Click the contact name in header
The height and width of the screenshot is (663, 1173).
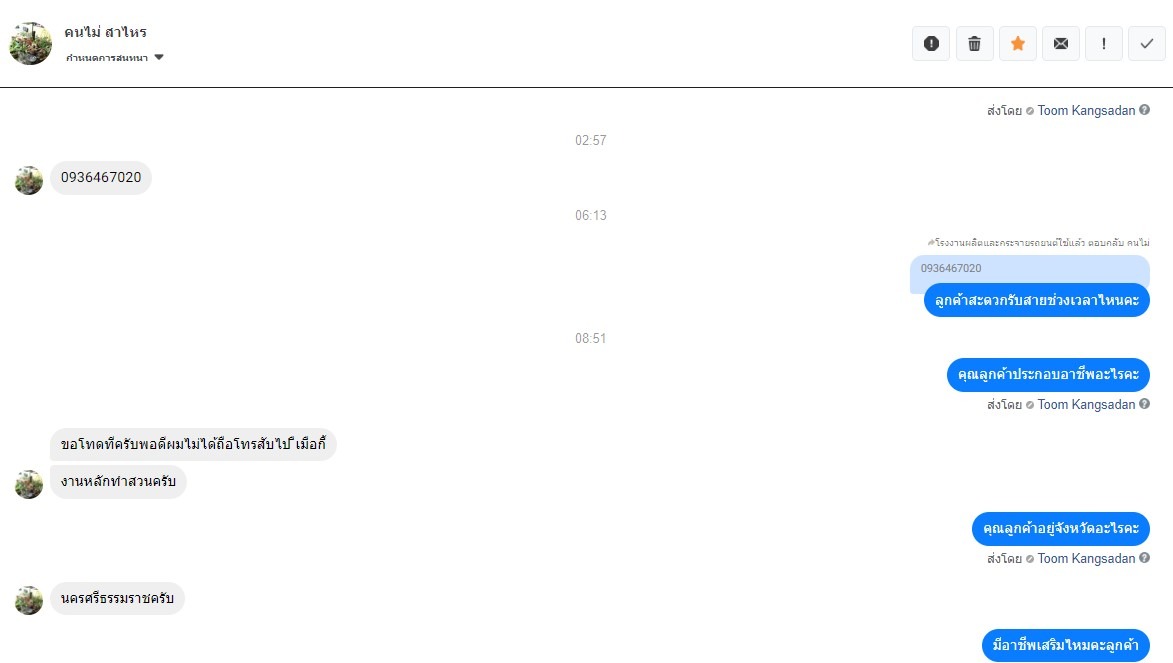pyautogui.click(x=105, y=32)
